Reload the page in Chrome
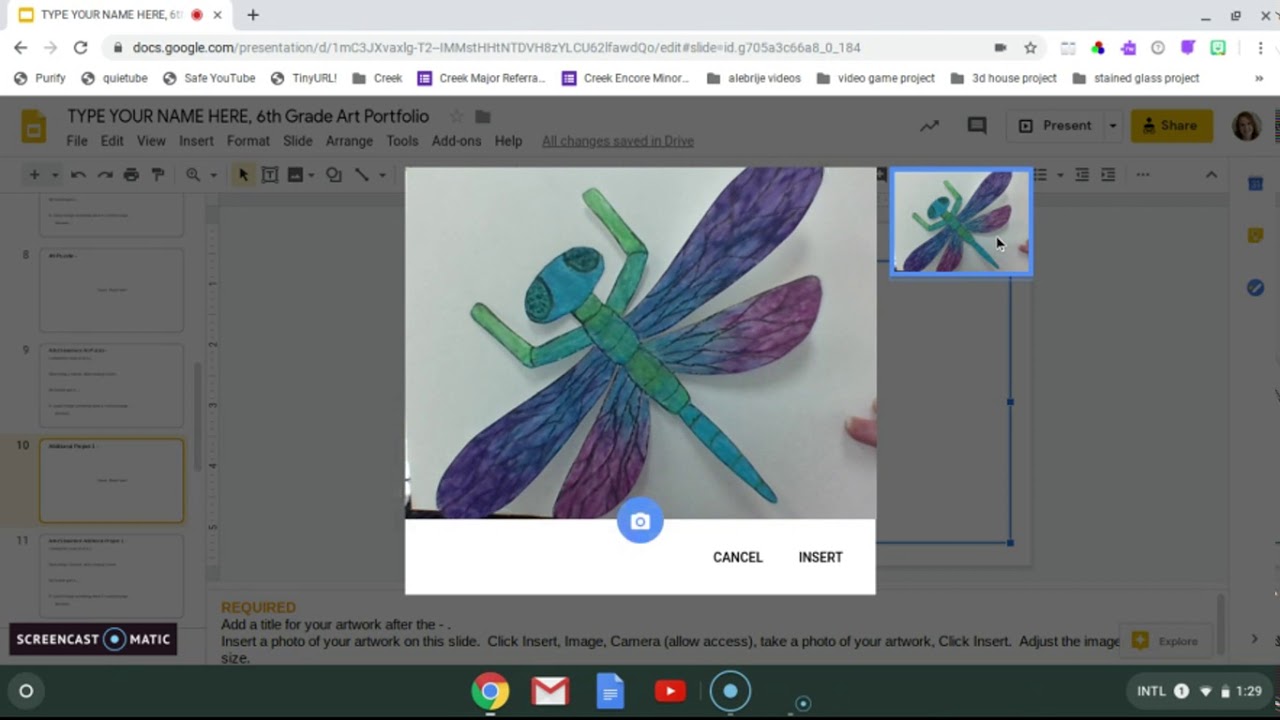This screenshot has width=1280, height=720. pos(80,47)
